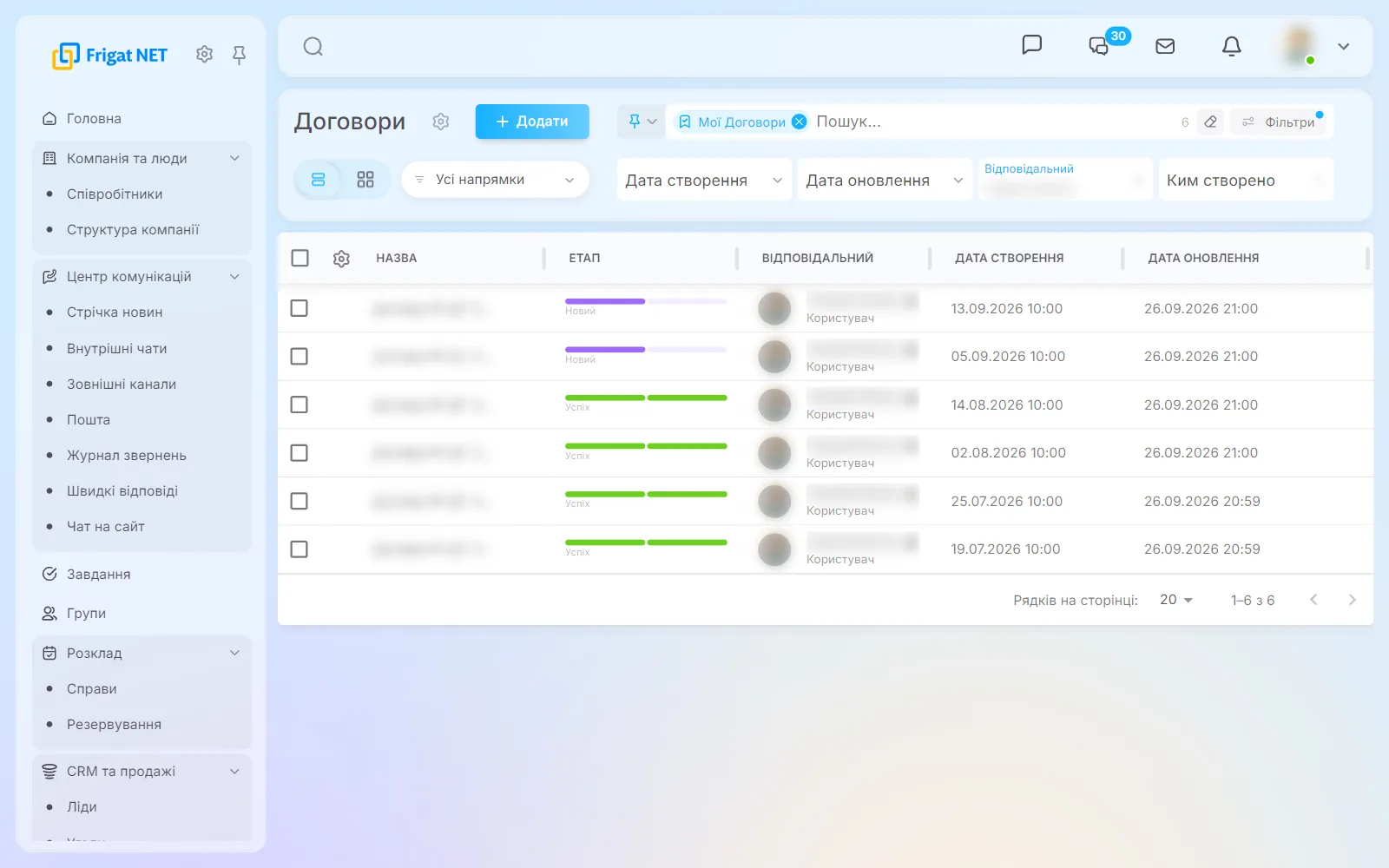Expand the user menu chevron near avatar

pyautogui.click(x=1343, y=46)
